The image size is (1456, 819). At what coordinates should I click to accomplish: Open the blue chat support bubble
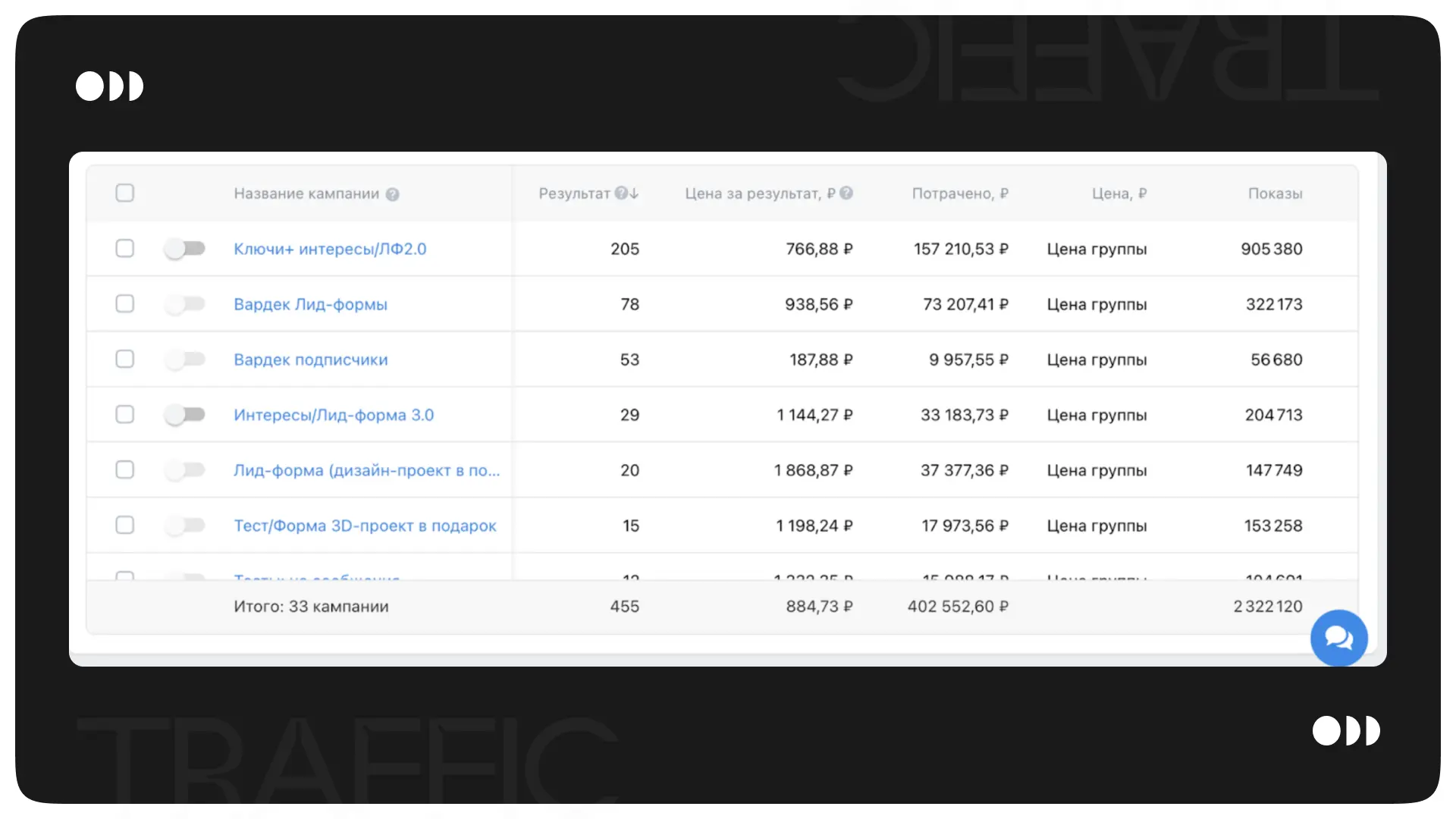click(x=1338, y=638)
